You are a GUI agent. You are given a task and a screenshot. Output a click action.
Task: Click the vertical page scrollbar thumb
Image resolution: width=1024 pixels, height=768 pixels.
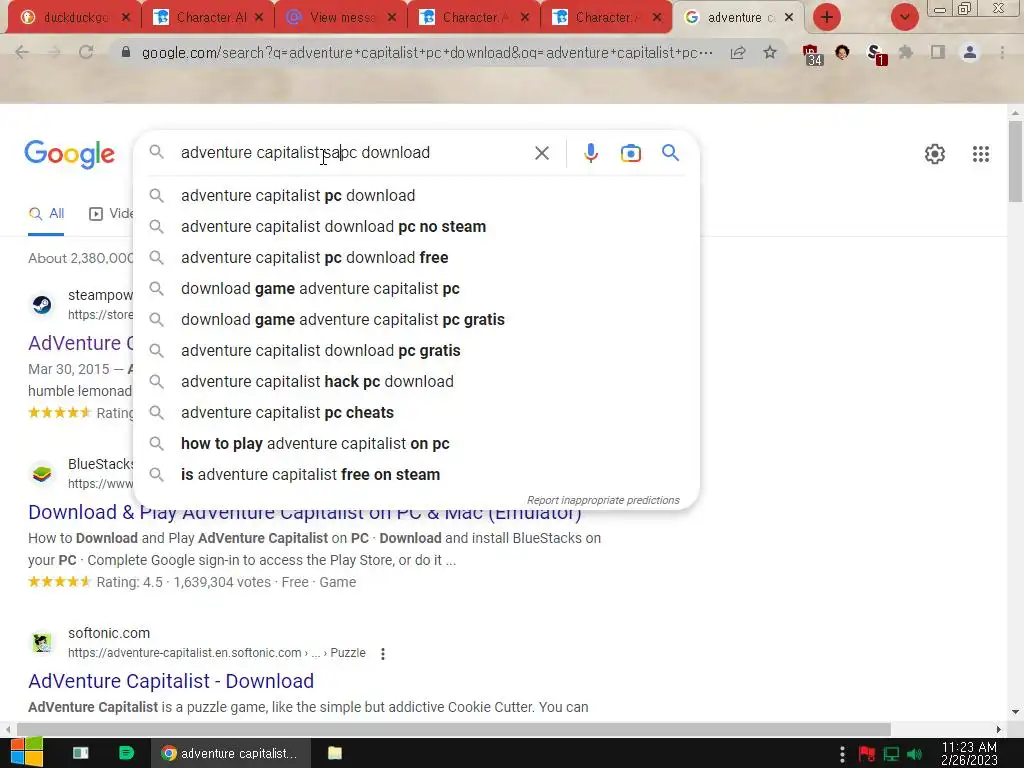point(1015,162)
